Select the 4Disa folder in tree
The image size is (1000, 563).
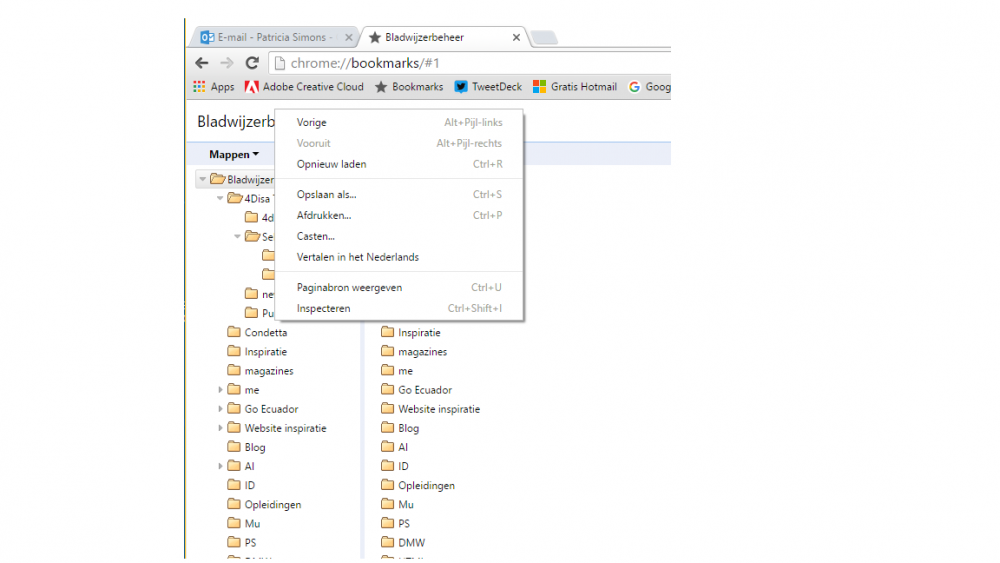(x=251, y=198)
